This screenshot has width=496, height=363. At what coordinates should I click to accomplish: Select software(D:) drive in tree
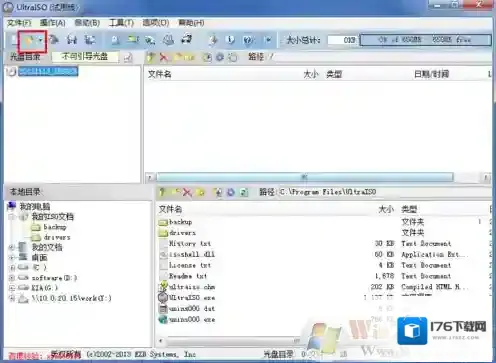pyautogui.click(x=54, y=278)
